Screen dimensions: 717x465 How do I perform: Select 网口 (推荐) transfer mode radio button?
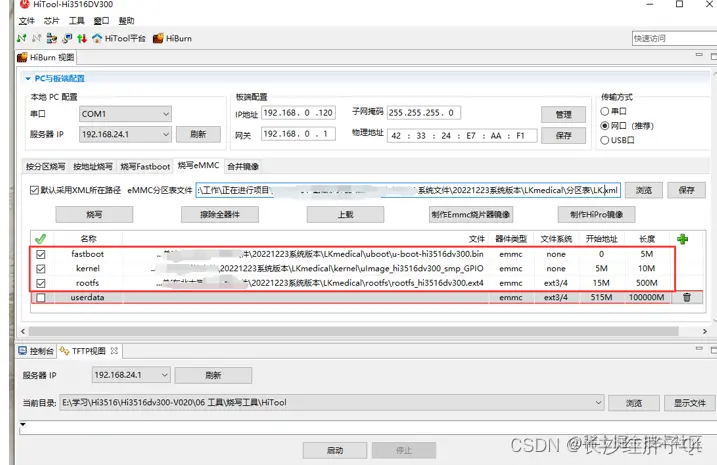coord(605,126)
